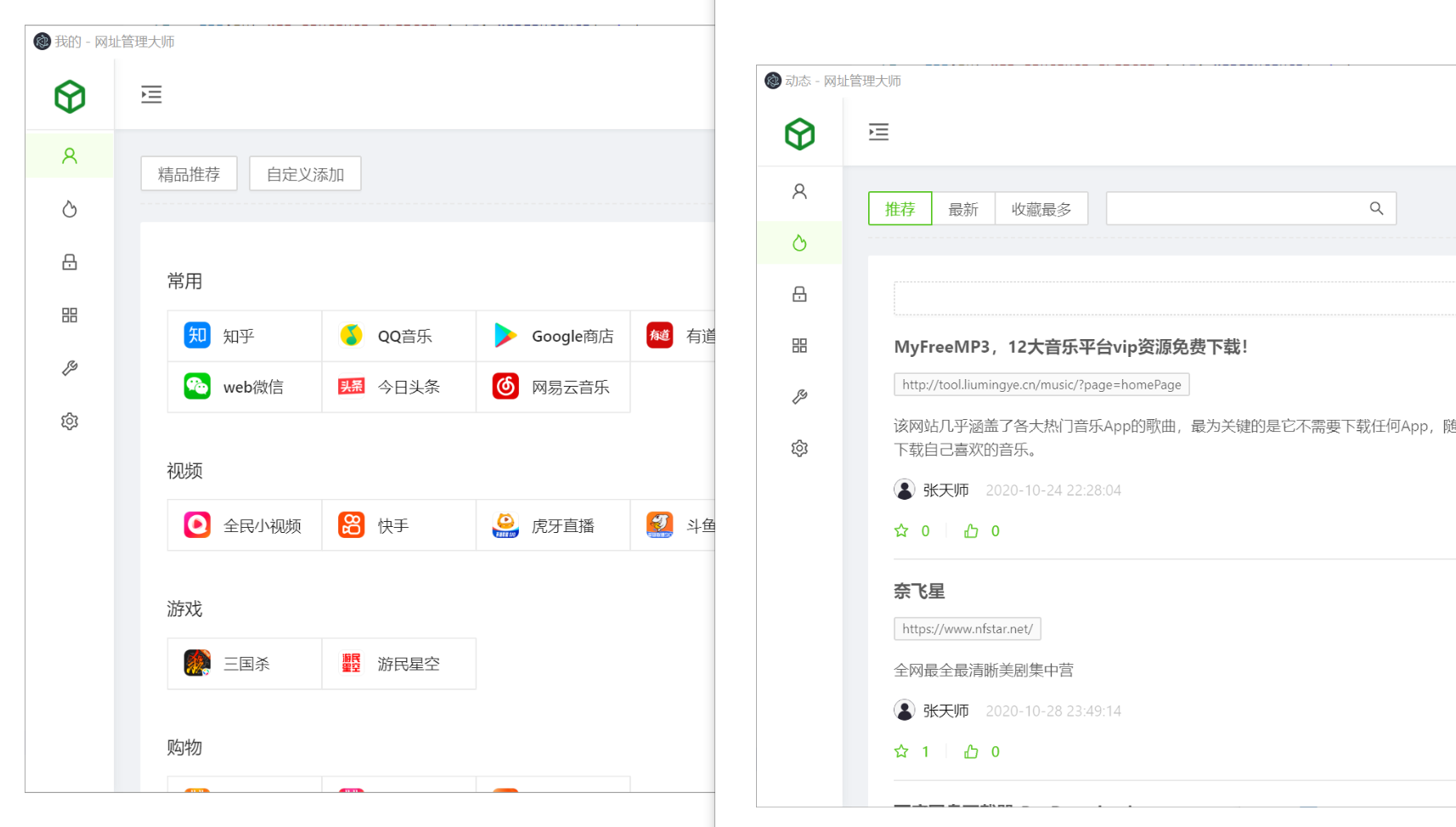1456x827 pixels.
Task: Open the wrench tools icon in 我的 window sidebar
Action: (70, 368)
